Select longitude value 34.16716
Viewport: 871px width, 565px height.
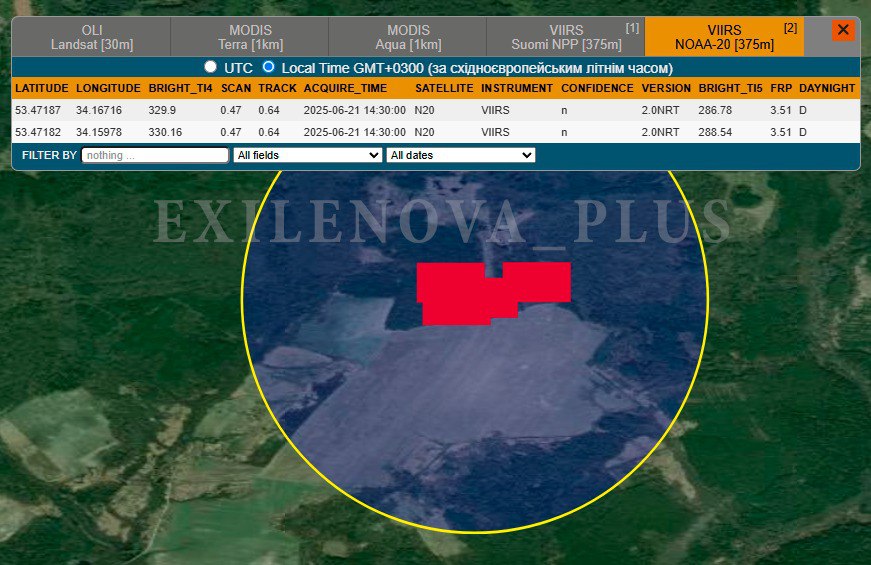99,110
